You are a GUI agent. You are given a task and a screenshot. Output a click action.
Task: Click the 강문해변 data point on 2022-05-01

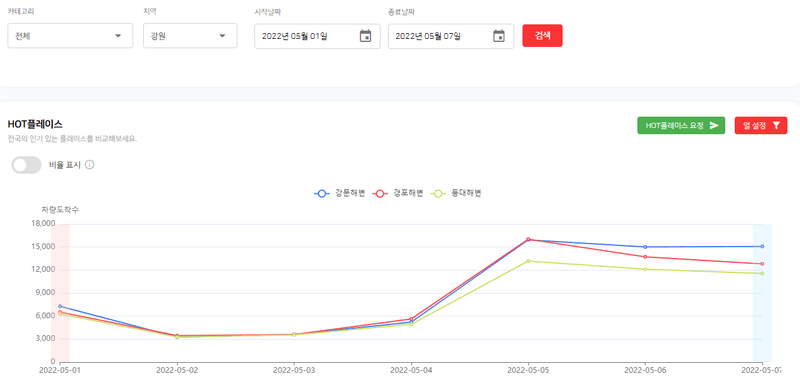[60, 306]
